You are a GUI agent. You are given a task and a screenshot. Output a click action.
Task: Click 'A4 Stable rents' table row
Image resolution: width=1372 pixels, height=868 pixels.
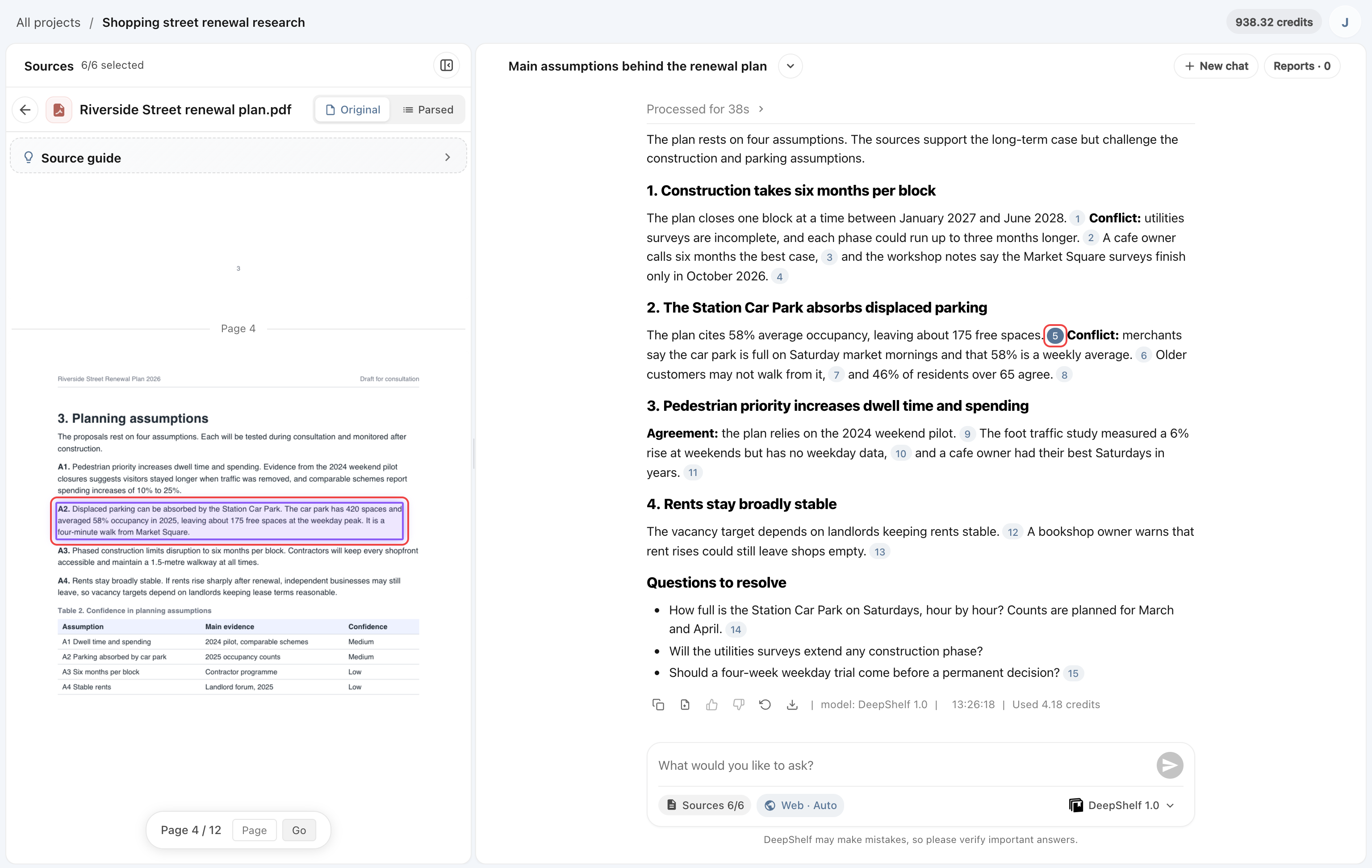pyautogui.click(x=238, y=687)
